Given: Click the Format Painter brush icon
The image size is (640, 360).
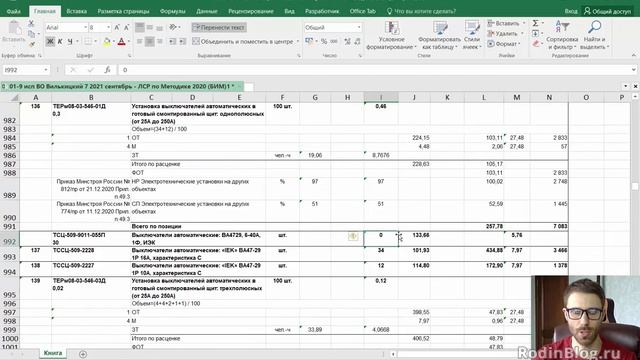Looking at the screenshot, I should click(31, 44).
